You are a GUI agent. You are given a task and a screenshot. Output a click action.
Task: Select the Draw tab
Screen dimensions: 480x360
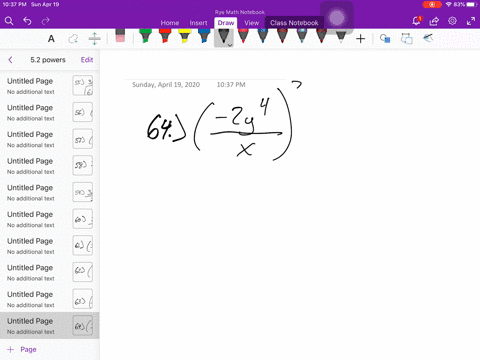pyautogui.click(x=226, y=23)
